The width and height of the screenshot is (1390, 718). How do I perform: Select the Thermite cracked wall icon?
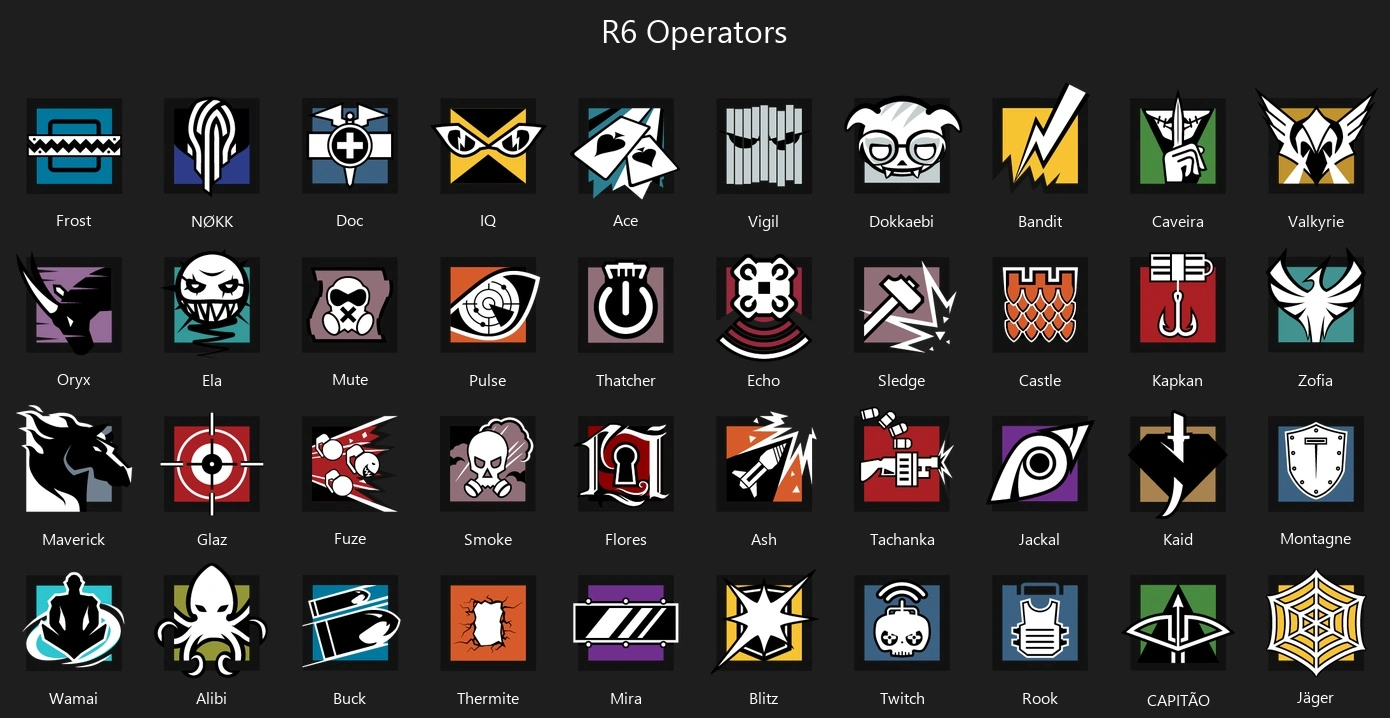(x=488, y=623)
